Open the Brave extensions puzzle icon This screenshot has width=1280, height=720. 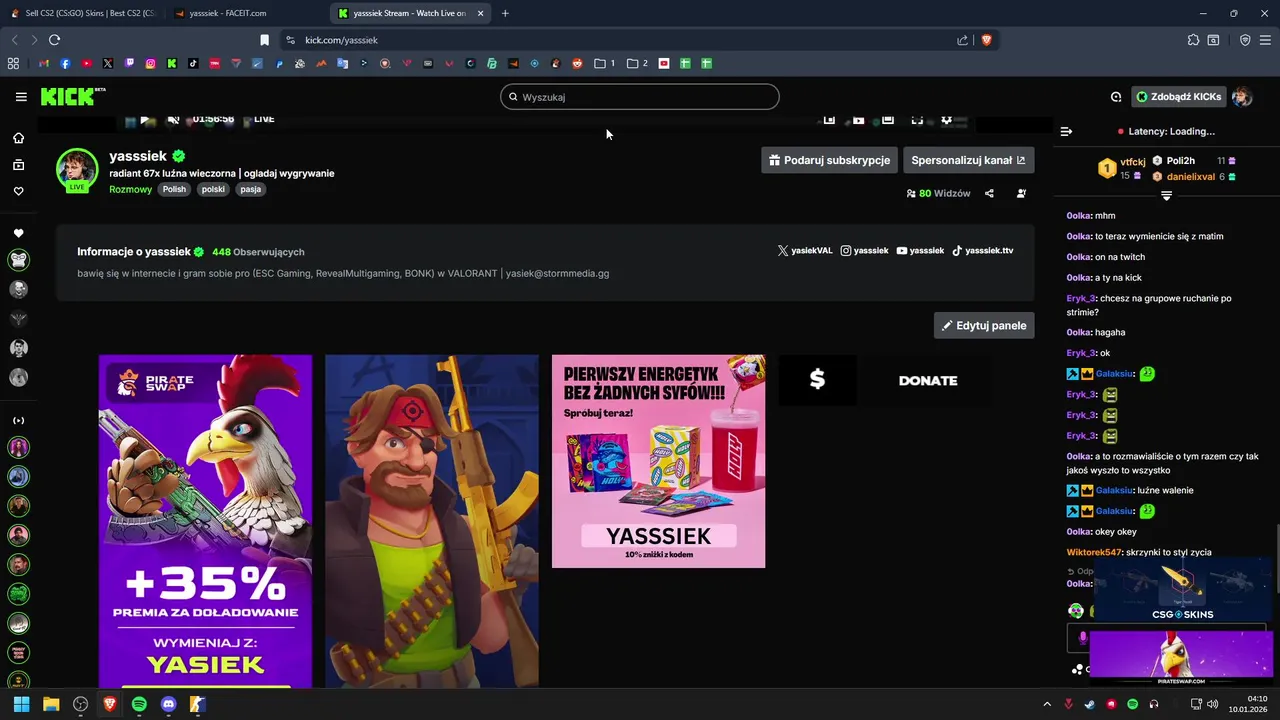coord(1193,40)
